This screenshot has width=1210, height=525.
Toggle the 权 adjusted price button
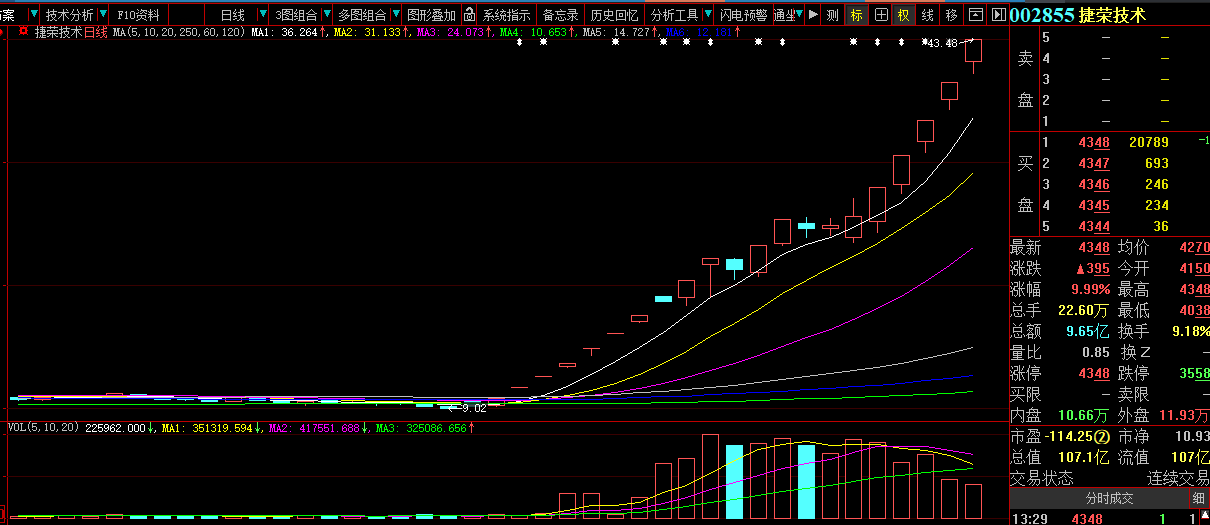click(x=903, y=15)
